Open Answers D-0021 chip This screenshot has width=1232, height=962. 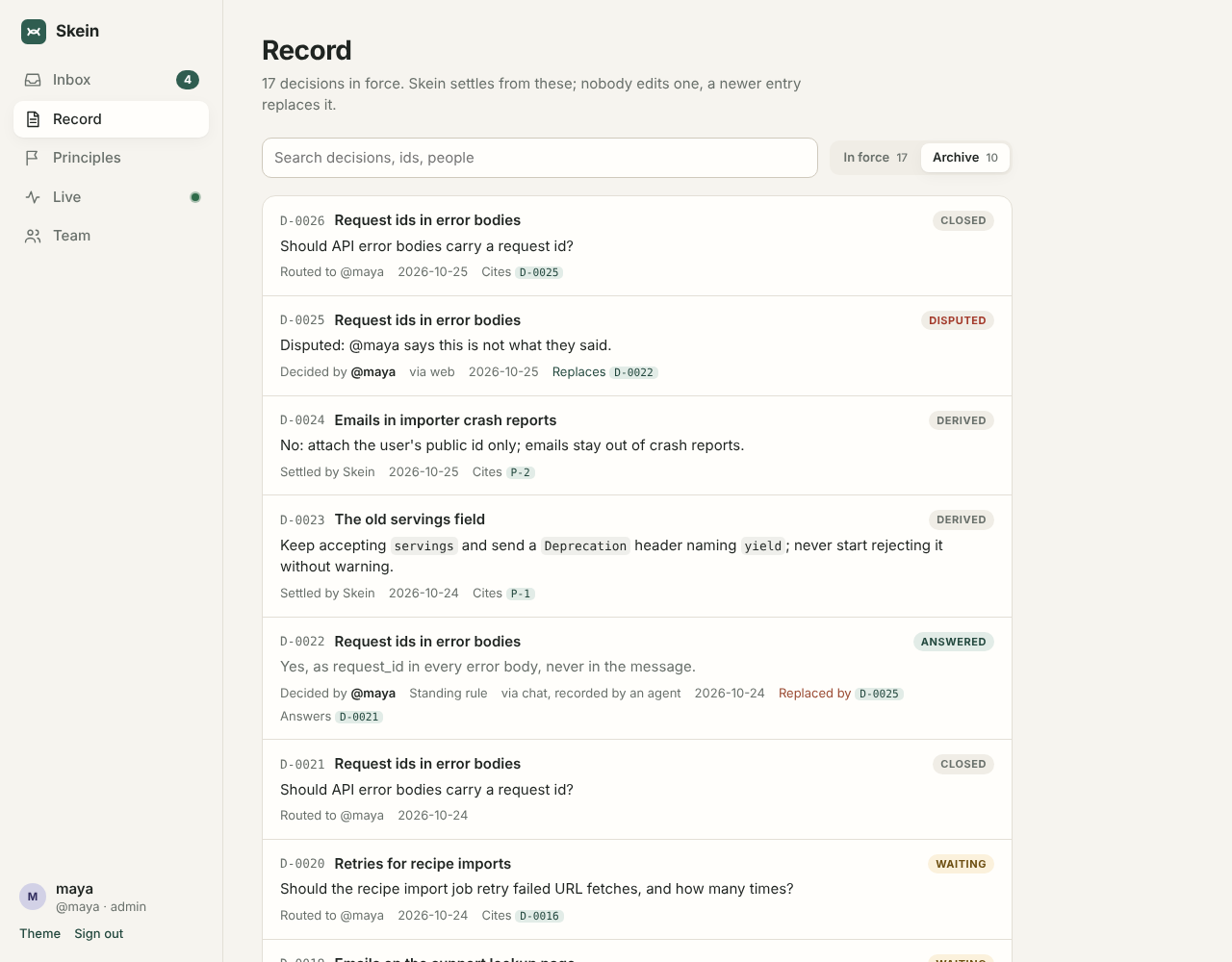(x=359, y=717)
